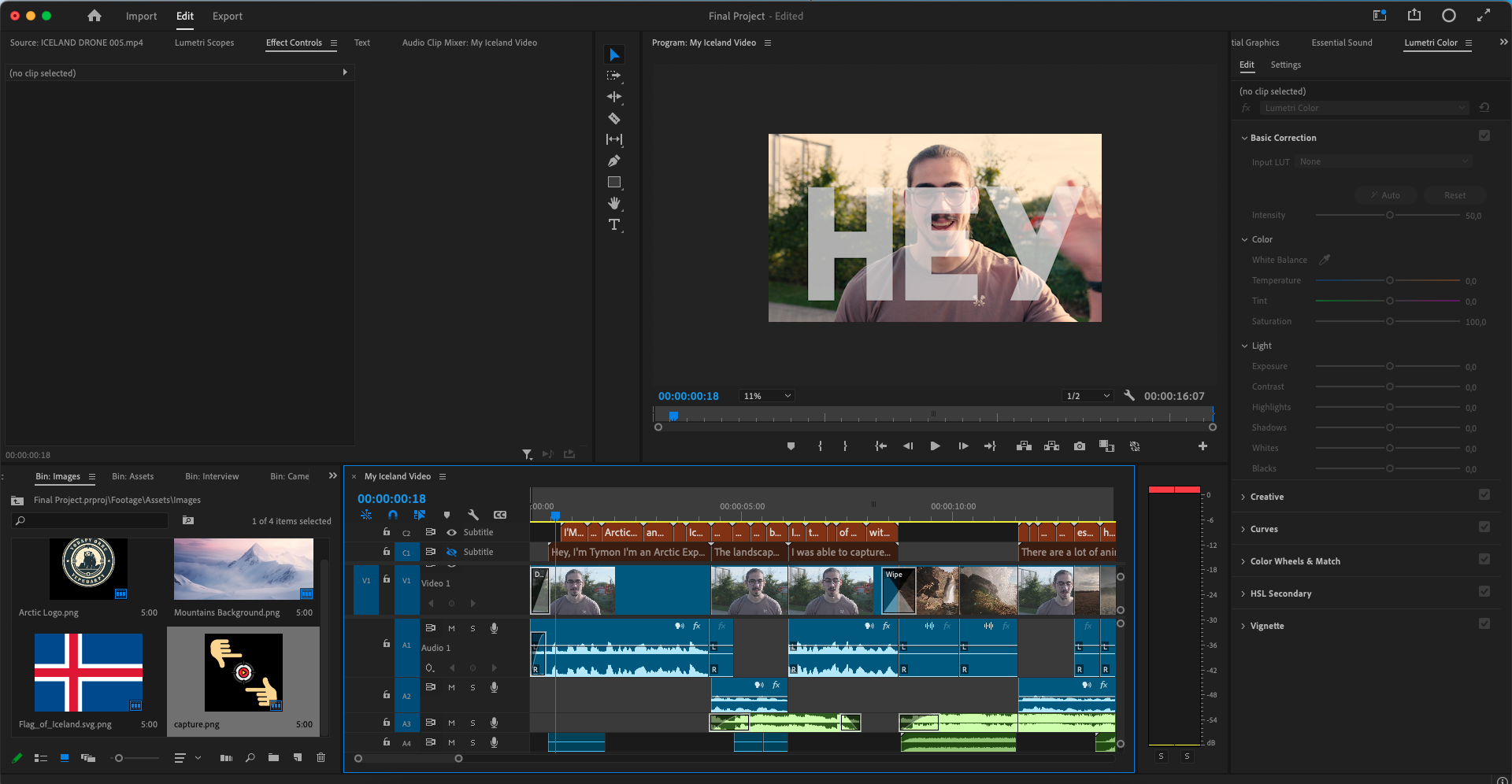
Task: Switch to the Export tab
Action: [227, 16]
